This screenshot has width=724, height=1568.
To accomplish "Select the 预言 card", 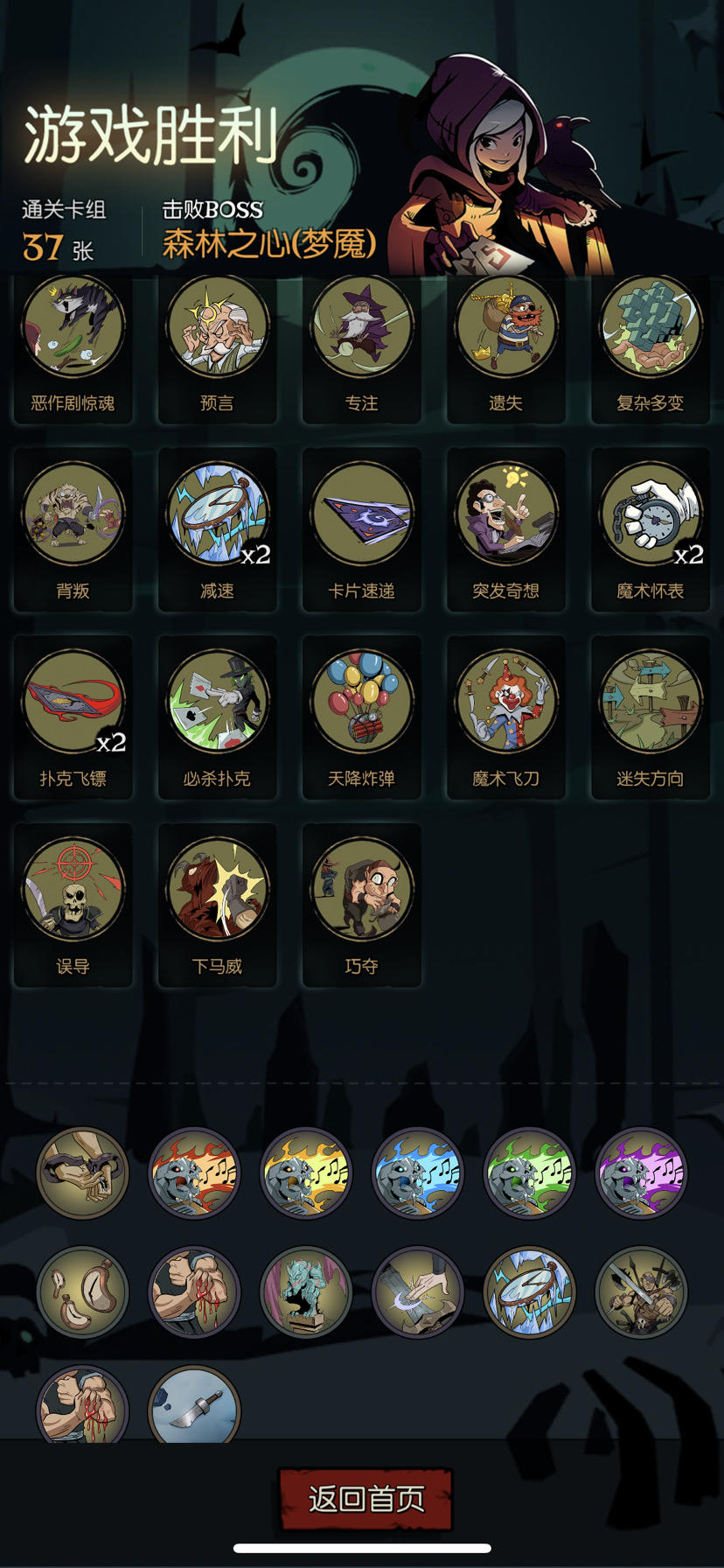I will click(218, 328).
